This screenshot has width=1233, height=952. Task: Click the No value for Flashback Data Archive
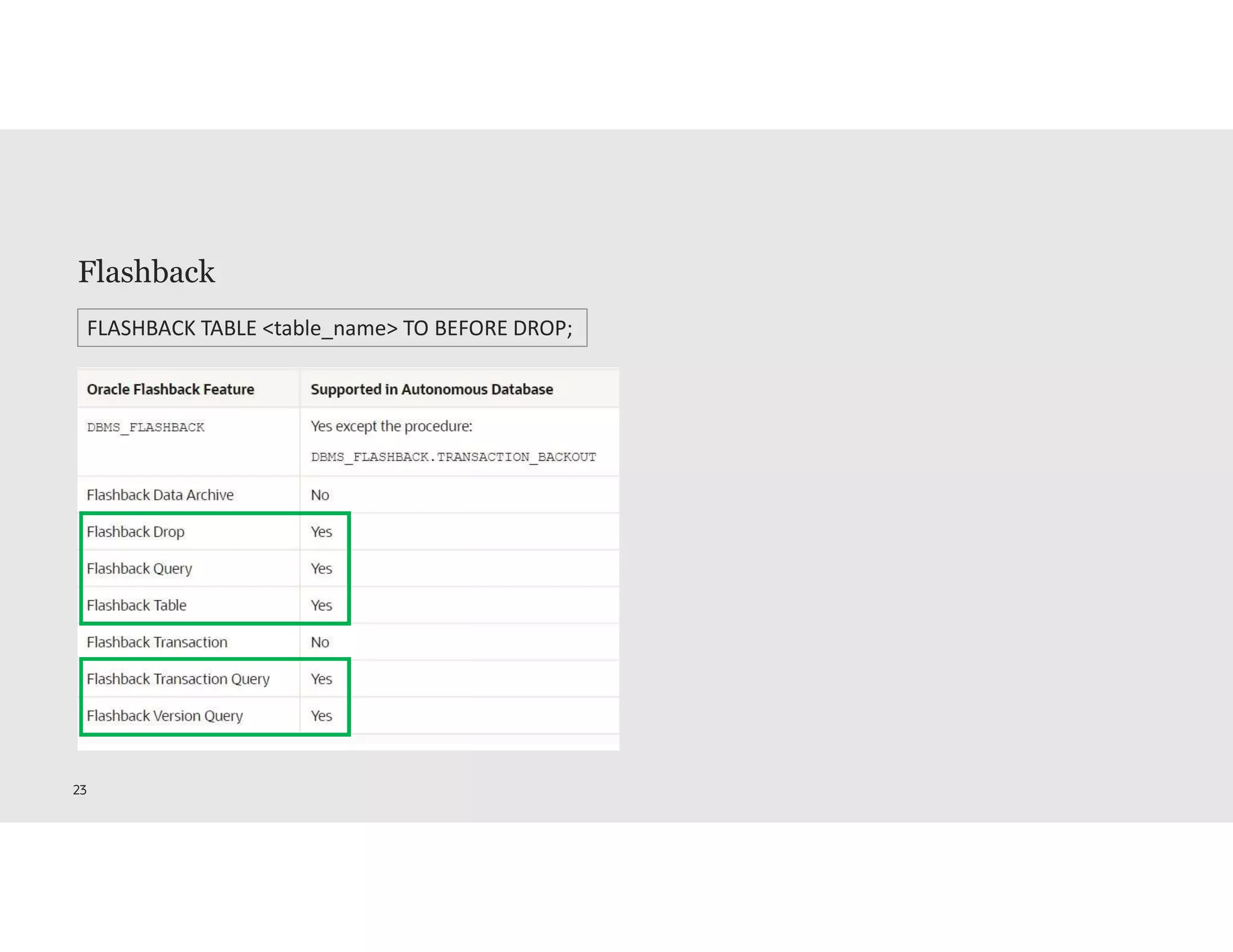coord(320,495)
